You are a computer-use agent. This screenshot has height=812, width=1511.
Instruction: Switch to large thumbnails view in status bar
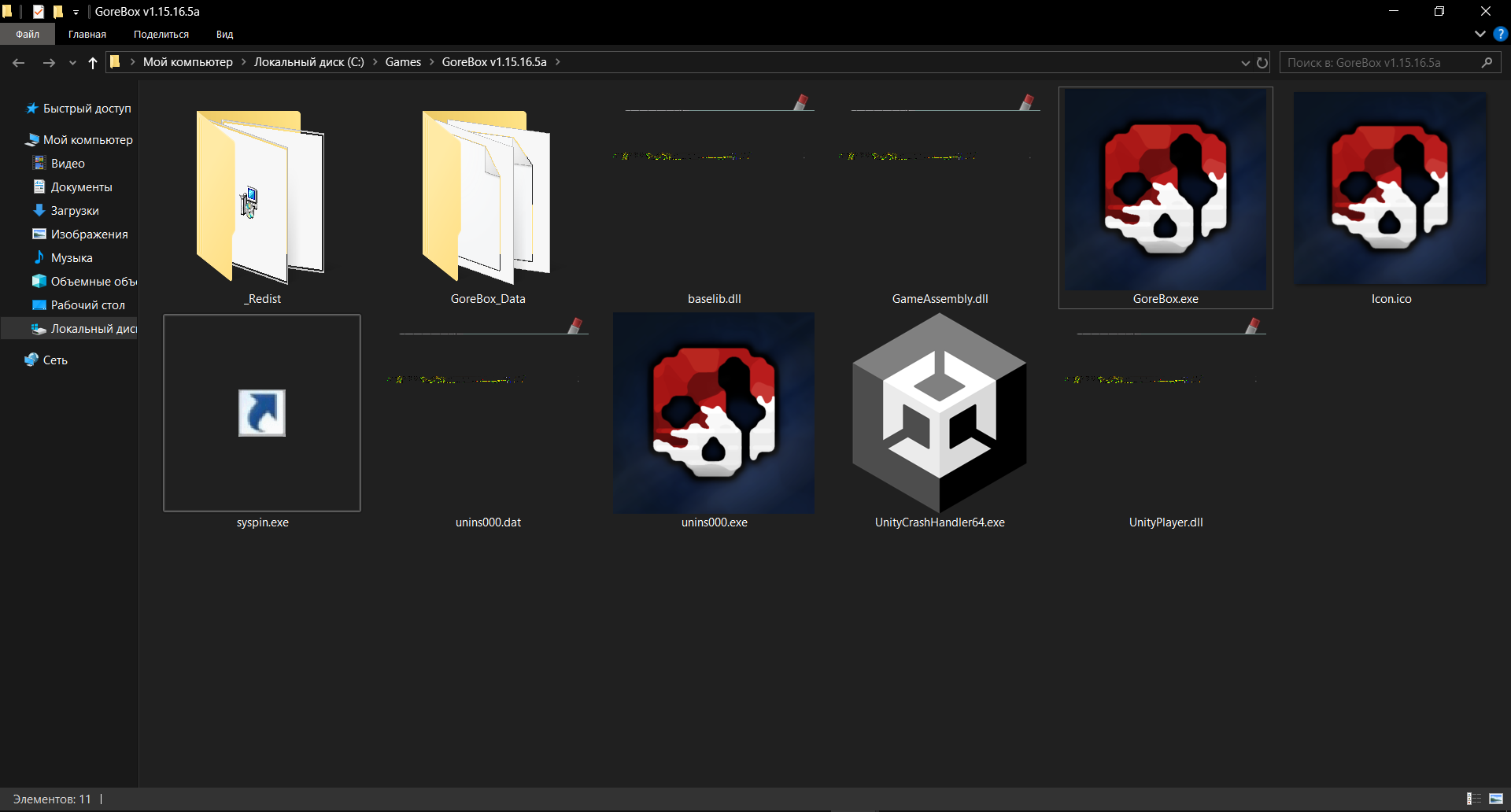point(1496,799)
